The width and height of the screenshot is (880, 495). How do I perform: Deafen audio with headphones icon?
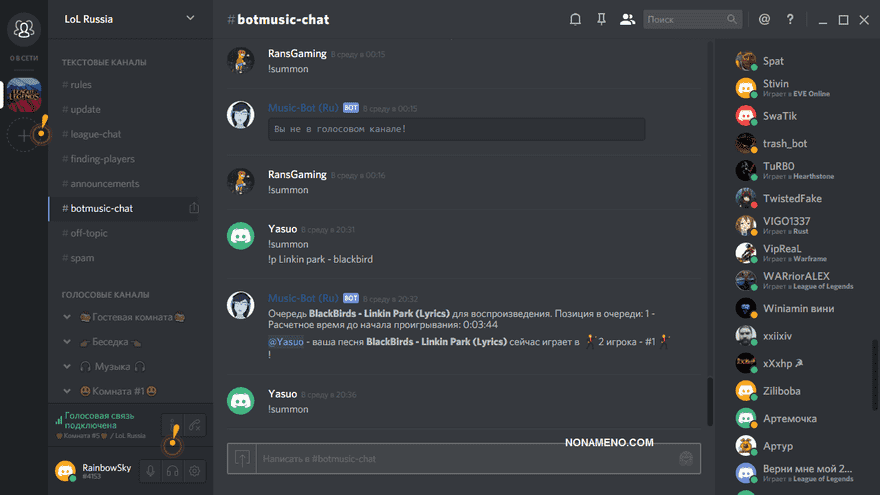click(x=172, y=471)
